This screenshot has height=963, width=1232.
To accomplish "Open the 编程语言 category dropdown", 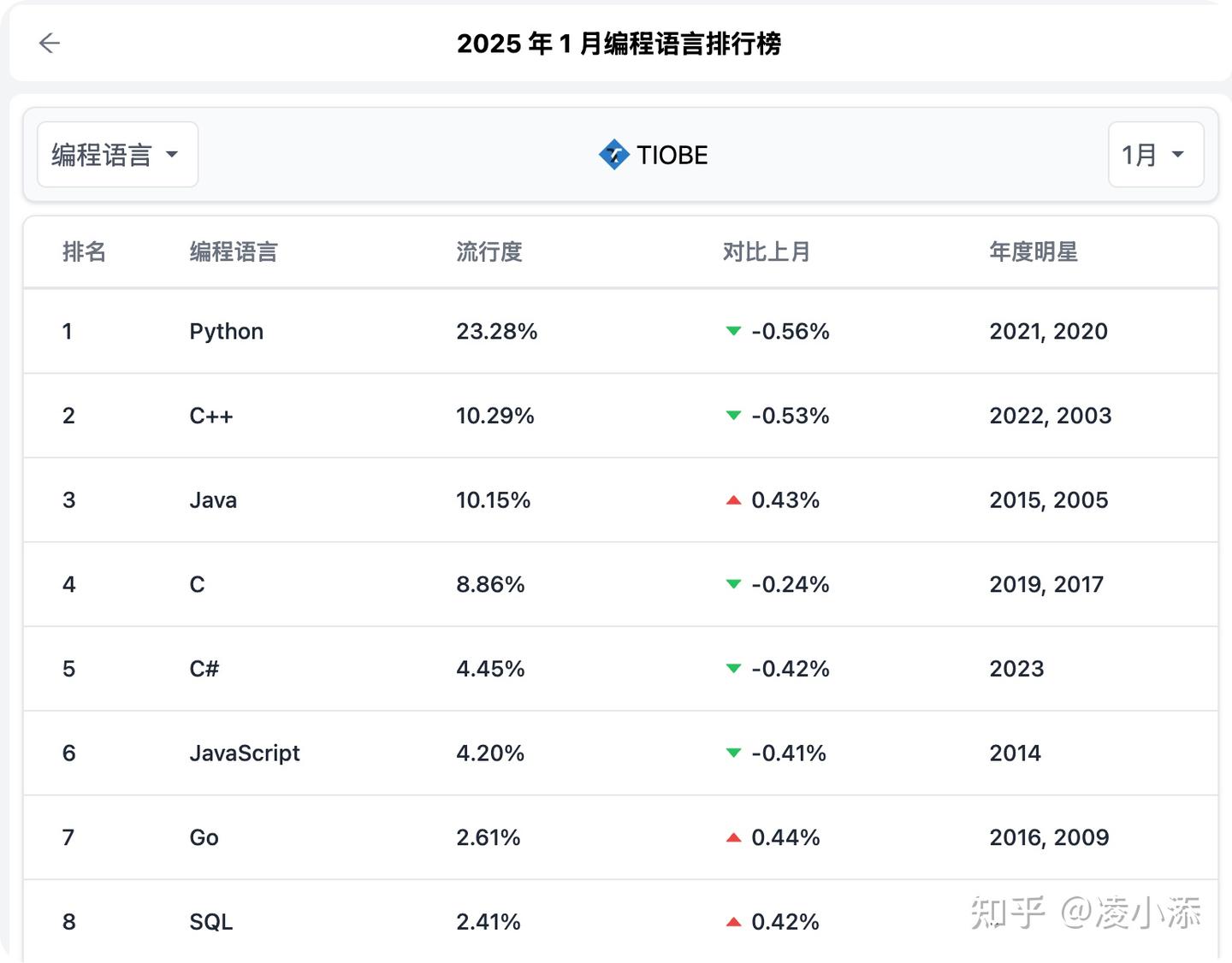I will (117, 155).
